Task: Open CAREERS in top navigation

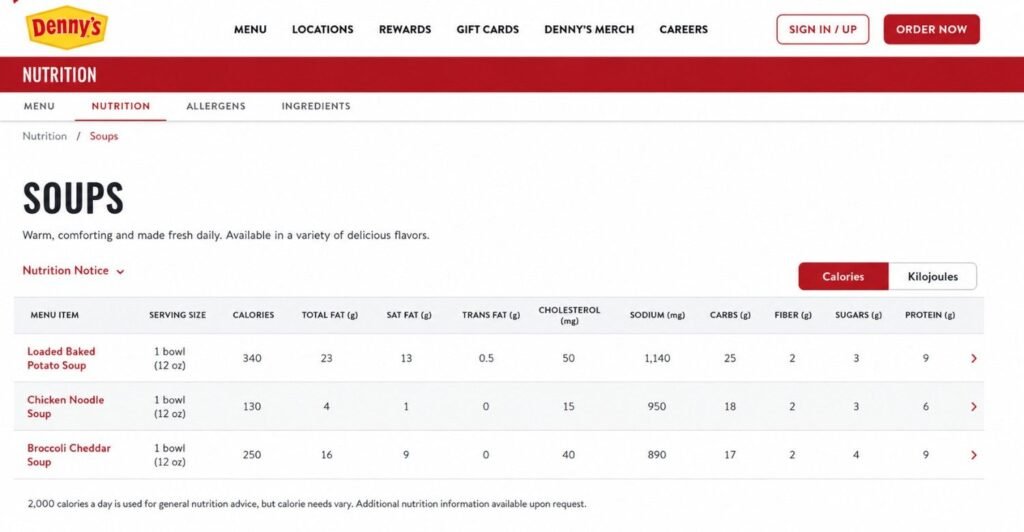Action: coord(684,29)
